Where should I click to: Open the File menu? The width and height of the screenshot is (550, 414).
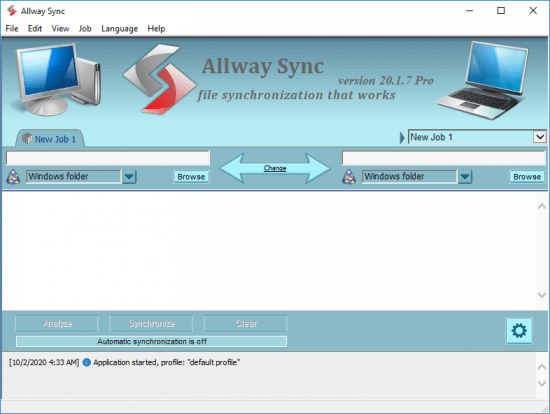(12, 29)
